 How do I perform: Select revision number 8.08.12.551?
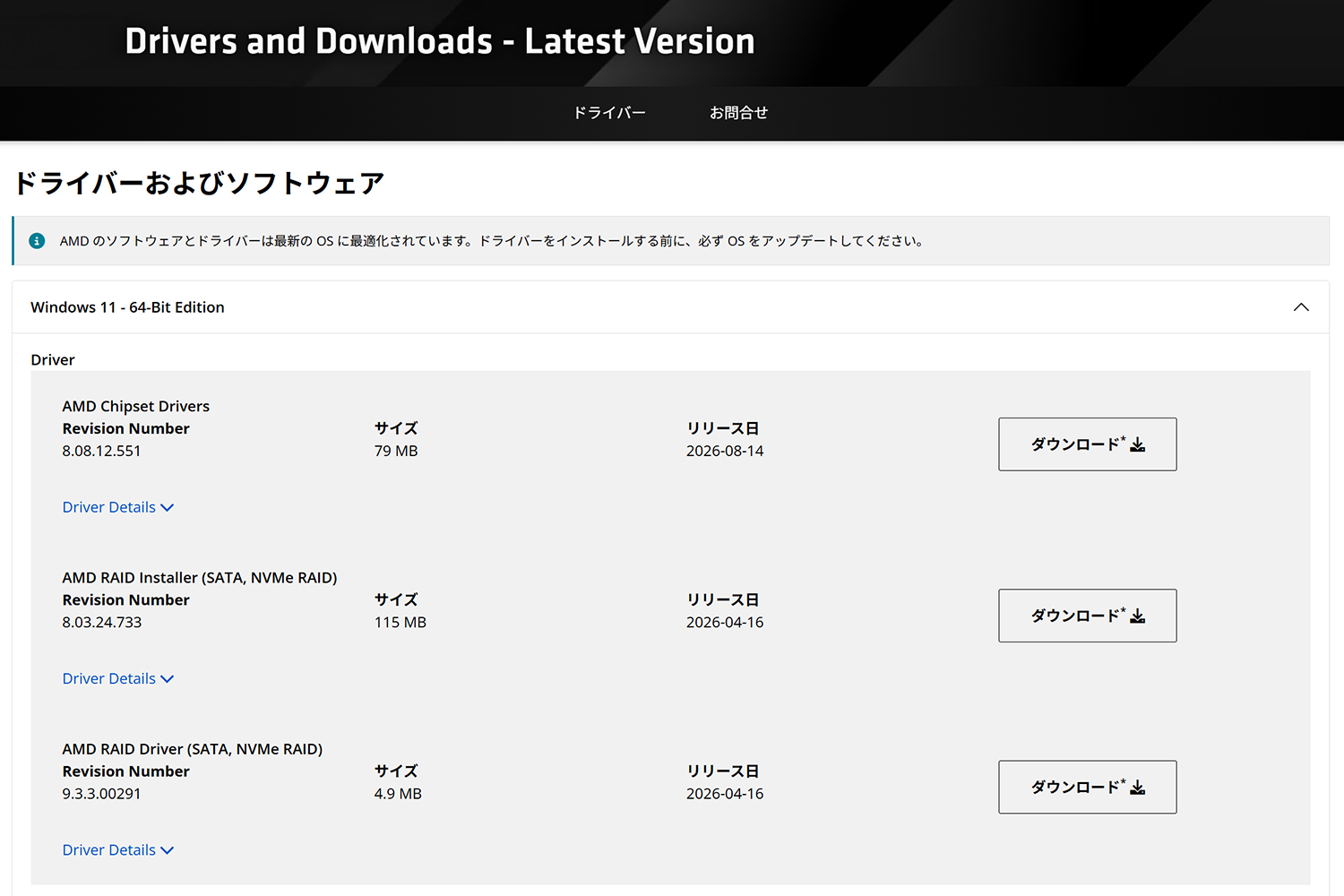tap(101, 451)
